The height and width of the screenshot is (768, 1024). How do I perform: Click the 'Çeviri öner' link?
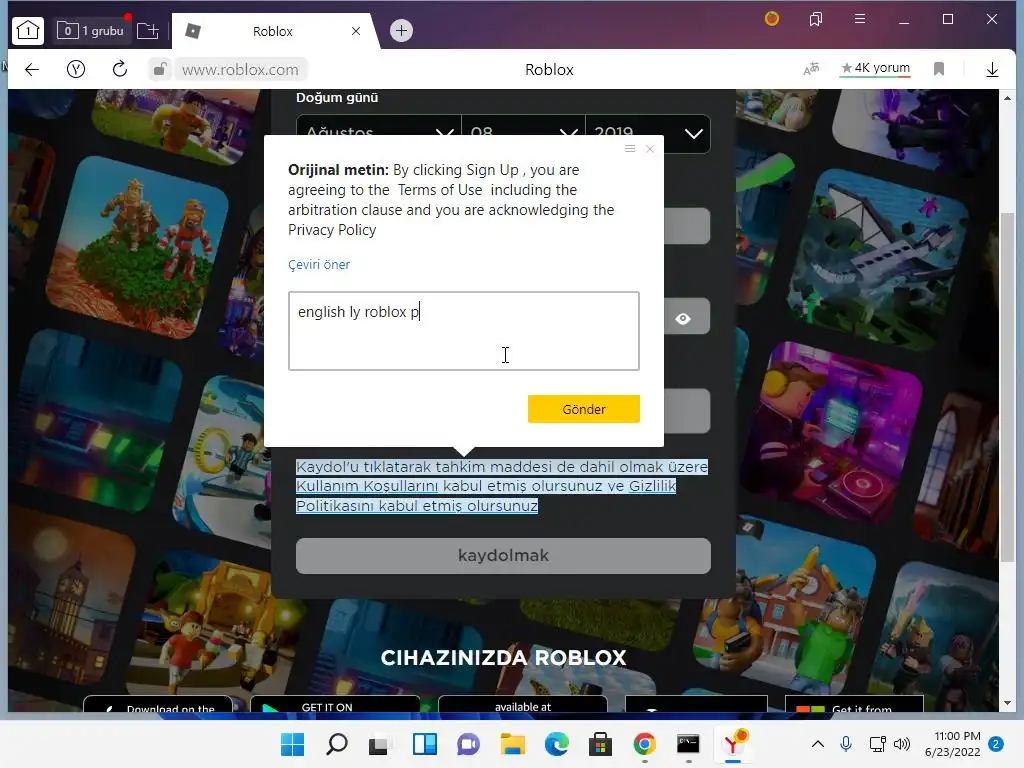pyautogui.click(x=319, y=264)
